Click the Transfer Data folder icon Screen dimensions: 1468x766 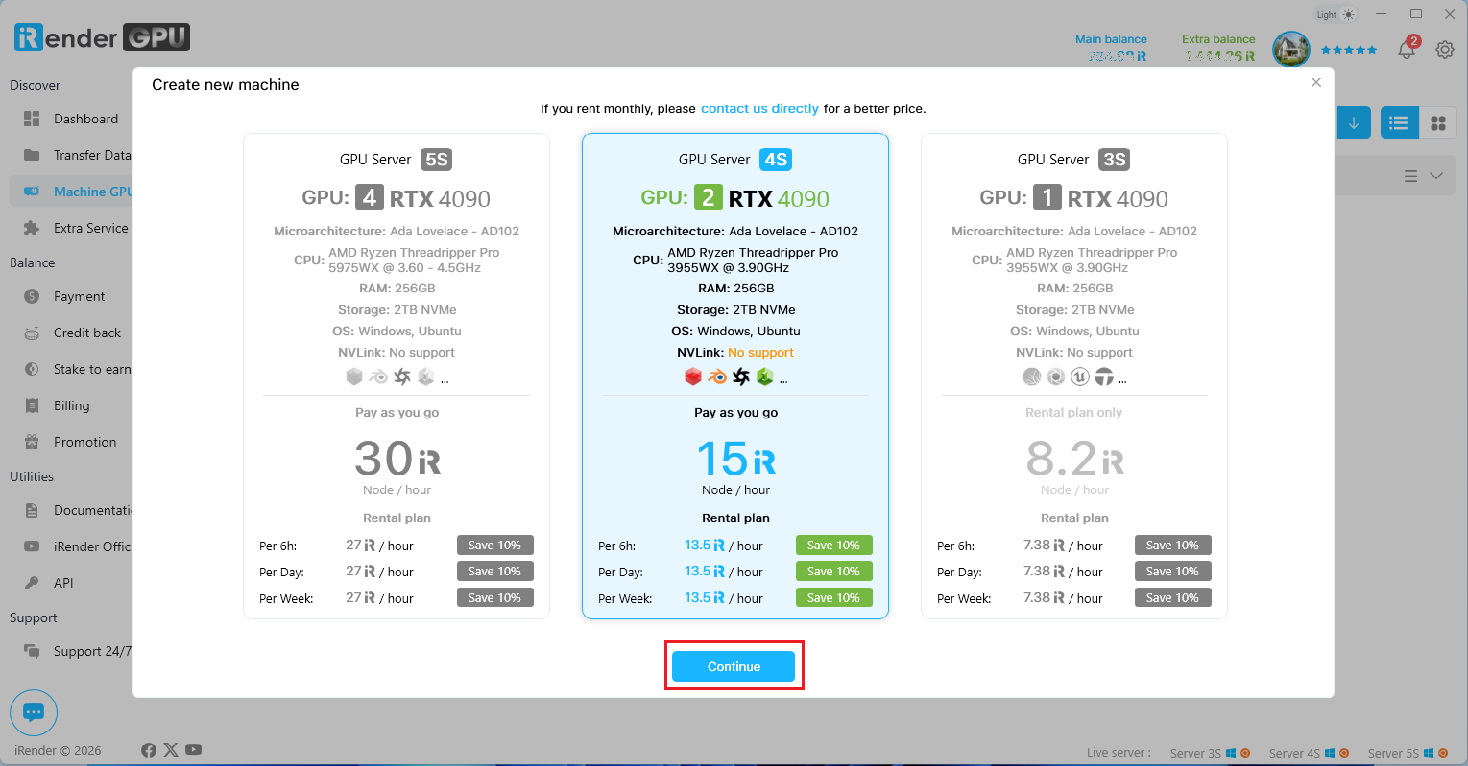32,155
